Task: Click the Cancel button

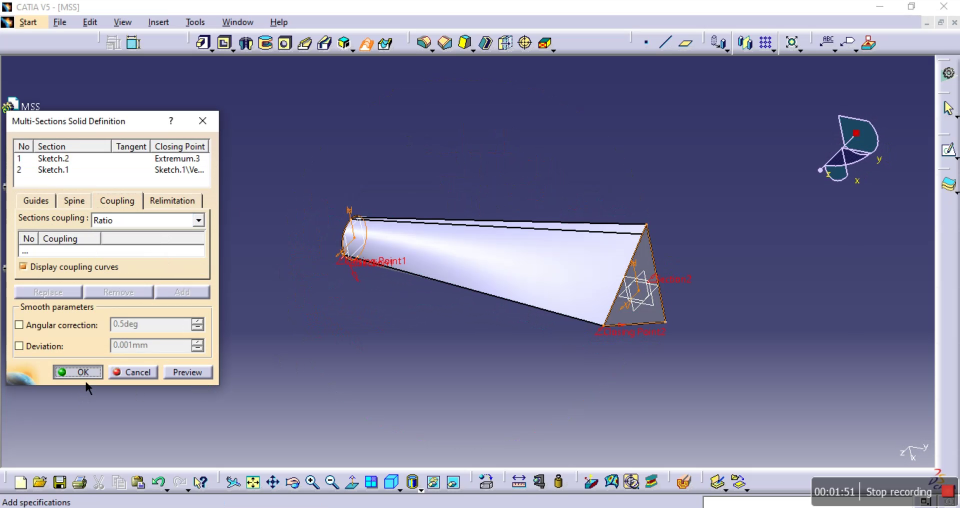Action: [132, 372]
